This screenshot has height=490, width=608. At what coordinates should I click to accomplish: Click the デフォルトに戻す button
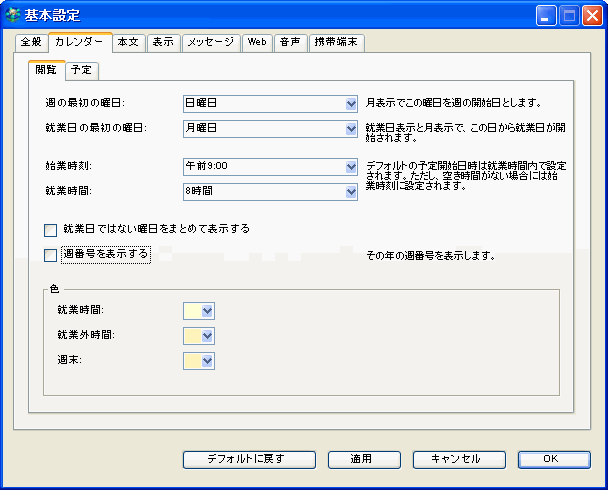pyautogui.click(x=245, y=459)
